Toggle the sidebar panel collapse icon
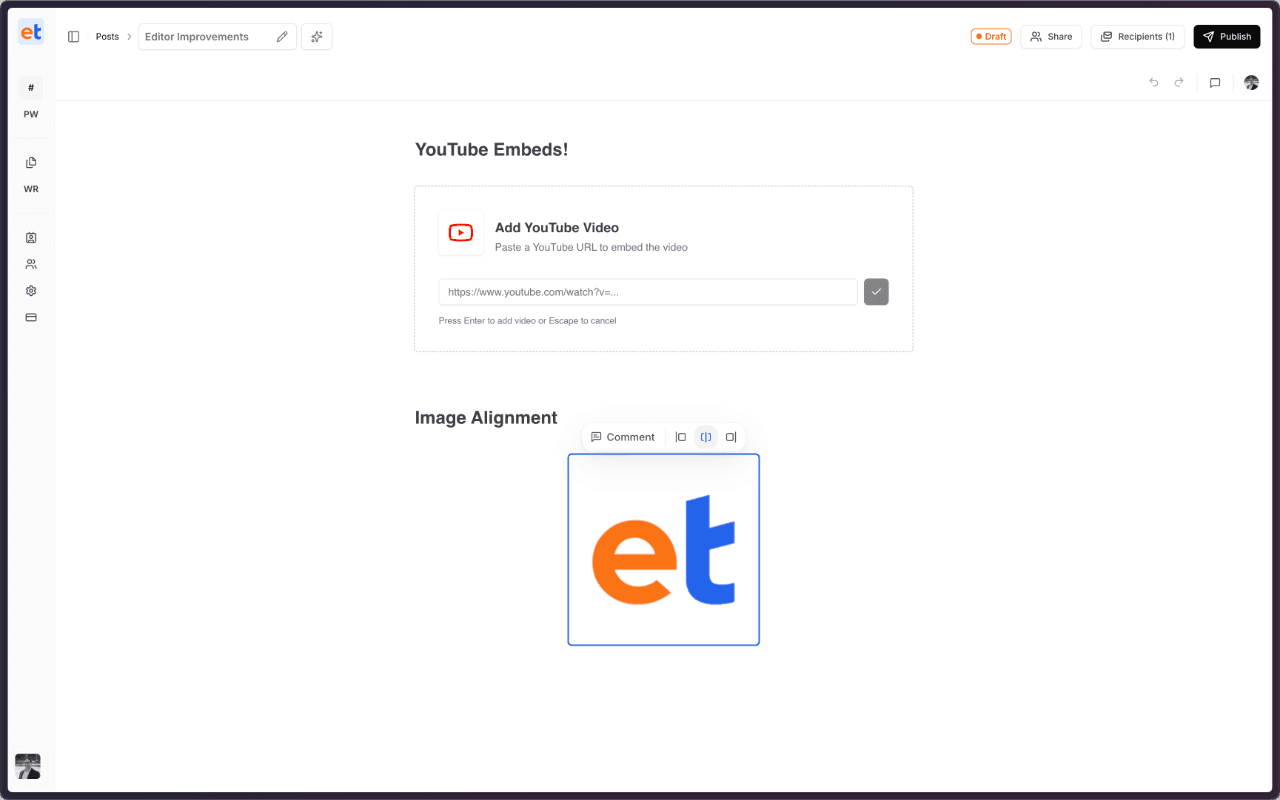 click(73, 36)
